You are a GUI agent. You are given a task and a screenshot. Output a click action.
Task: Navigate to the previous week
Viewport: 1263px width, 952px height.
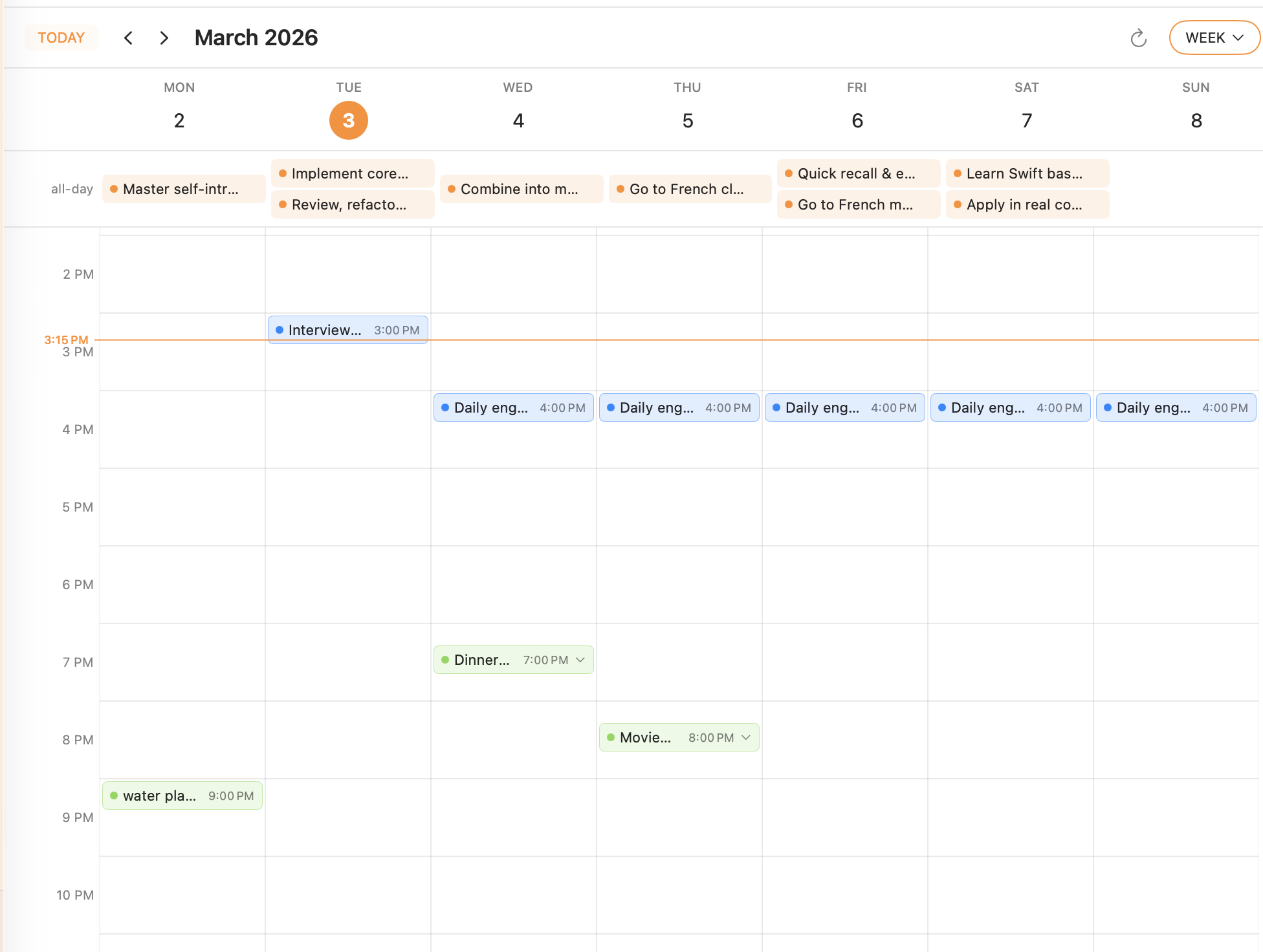pos(128,38)
